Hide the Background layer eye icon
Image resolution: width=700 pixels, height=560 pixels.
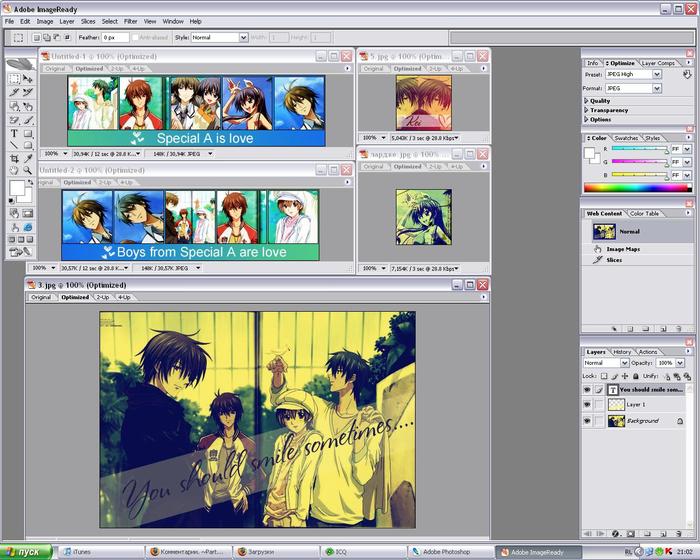pyautogui.click(x=587, y=421)
